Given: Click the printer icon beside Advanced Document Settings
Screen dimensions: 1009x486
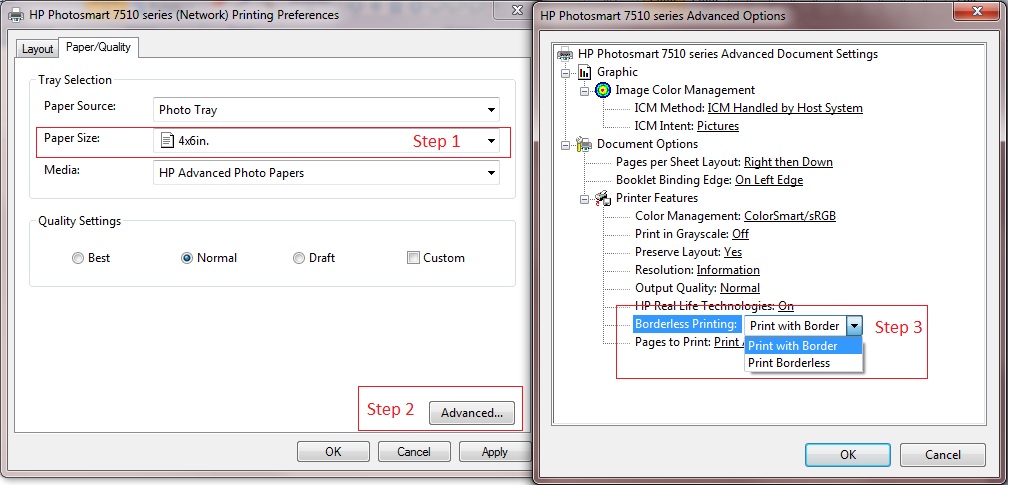Looking at the screenshot, I should tap(566, 54).
